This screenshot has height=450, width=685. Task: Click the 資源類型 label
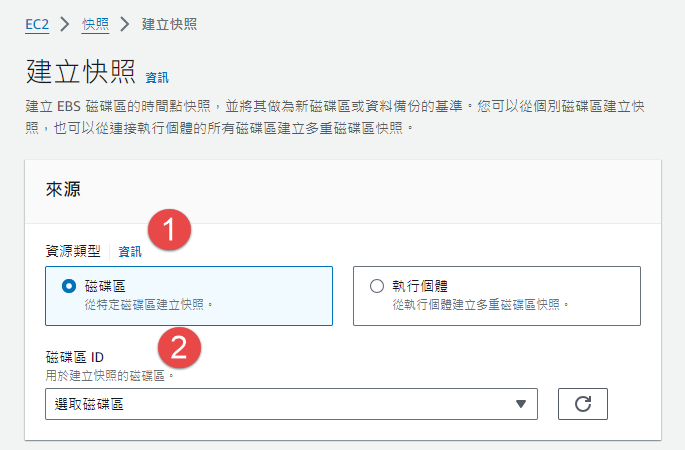[x=73, y=252]
